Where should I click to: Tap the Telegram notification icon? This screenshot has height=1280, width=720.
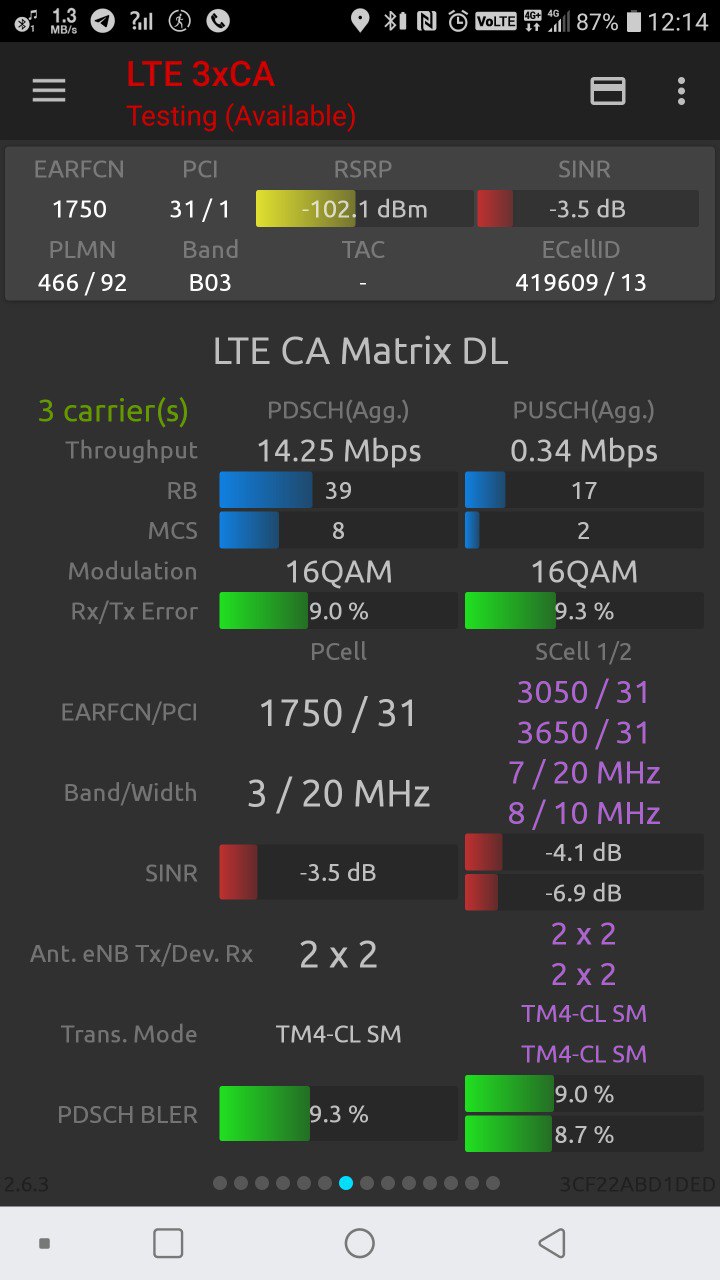coord(102,21)
